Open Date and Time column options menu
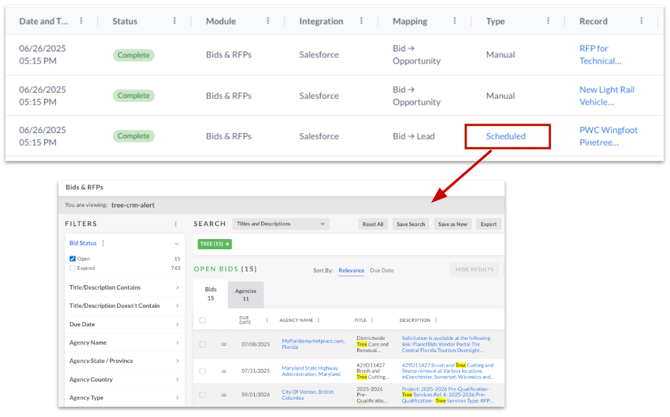The height and width of the screenshot is (417, 670). tap(81, 21)
